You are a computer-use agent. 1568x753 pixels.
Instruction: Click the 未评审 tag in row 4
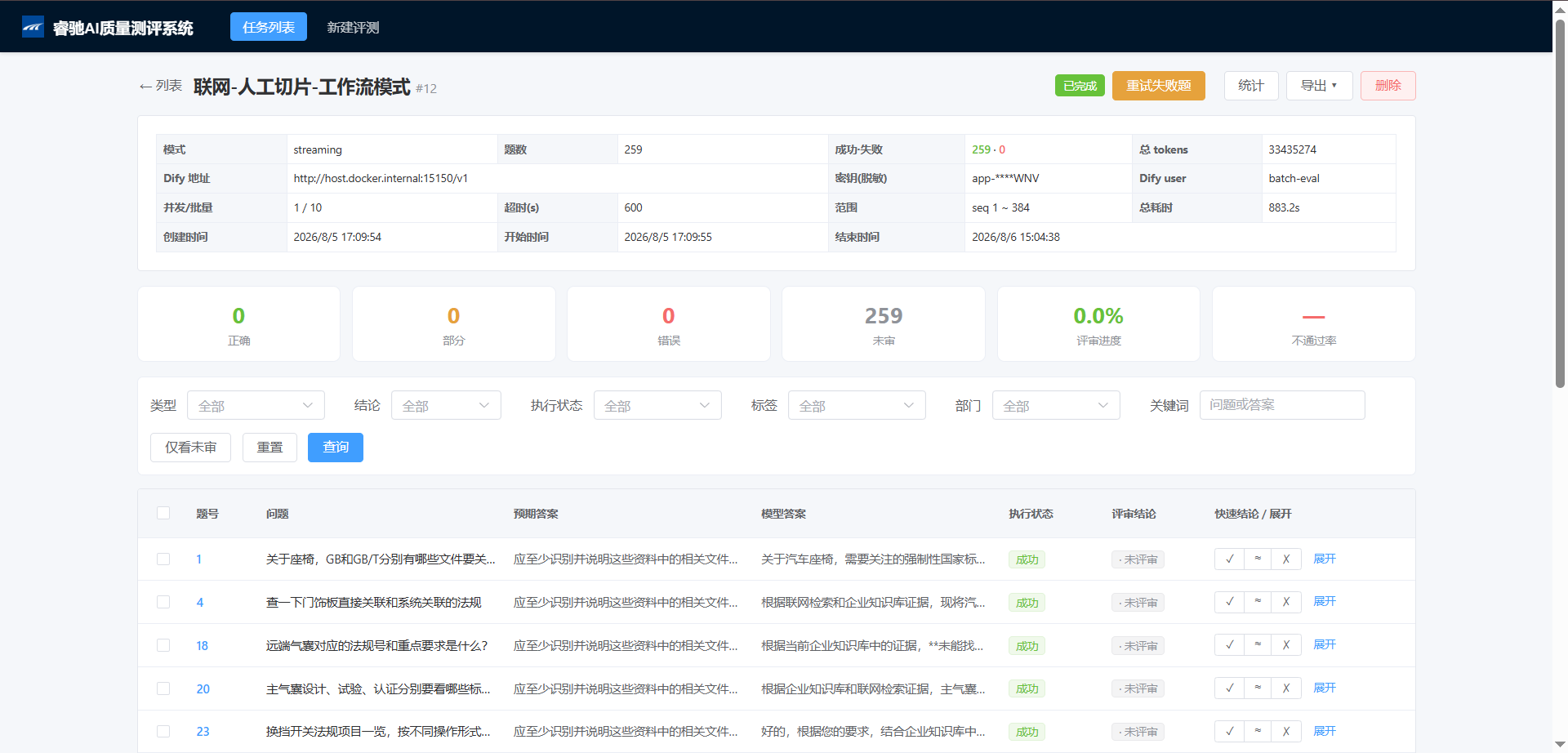point(1138,603)
